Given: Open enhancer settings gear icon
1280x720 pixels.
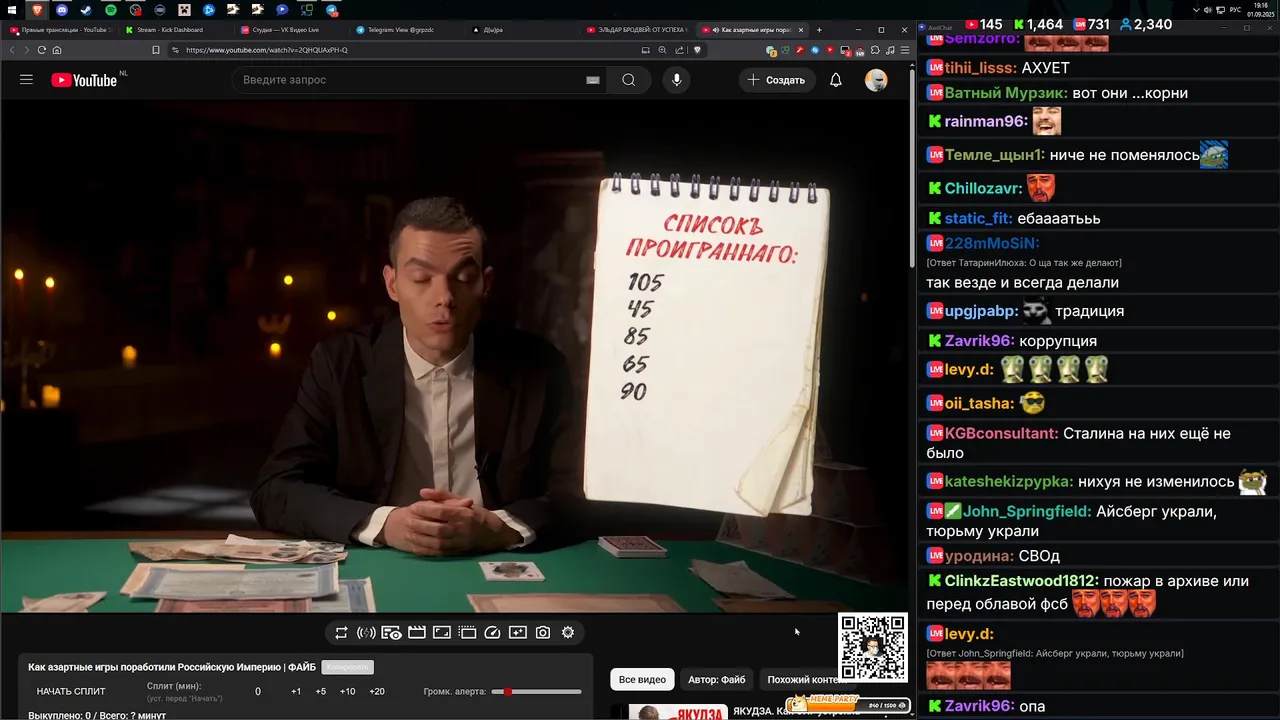Looking at the screenshot, I should tap(568, 632).
